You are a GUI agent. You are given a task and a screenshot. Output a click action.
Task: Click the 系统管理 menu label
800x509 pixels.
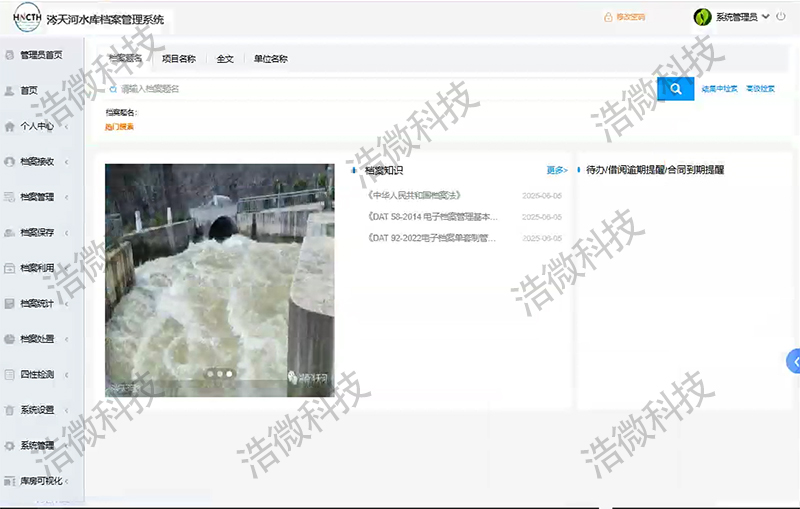coord(37,445)
